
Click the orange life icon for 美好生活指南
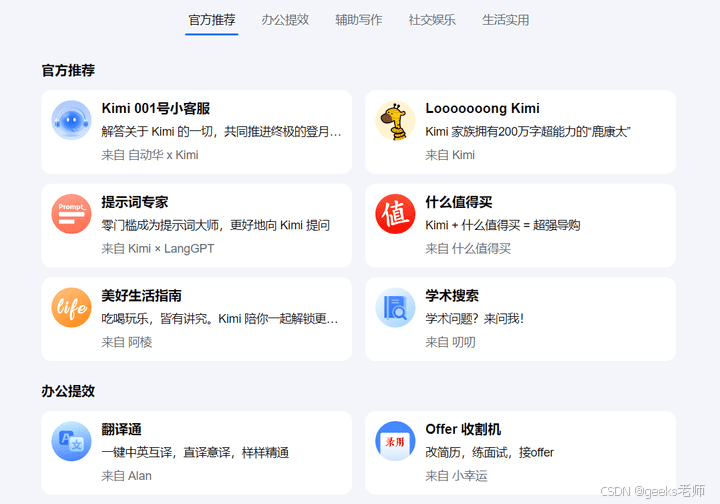click(x=71, y=308)
